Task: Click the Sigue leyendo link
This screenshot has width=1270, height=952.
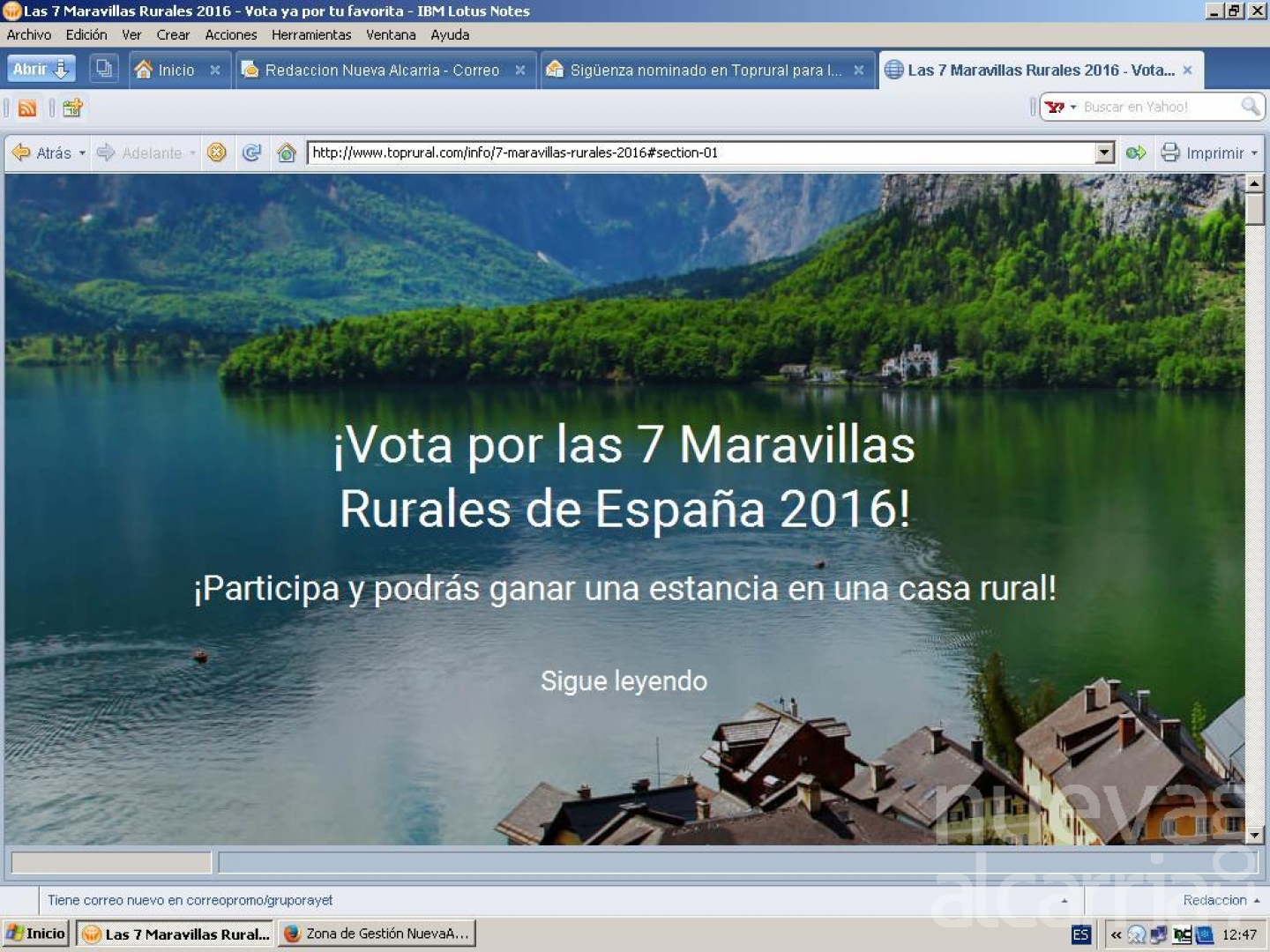Action: (x=624, y=681)
